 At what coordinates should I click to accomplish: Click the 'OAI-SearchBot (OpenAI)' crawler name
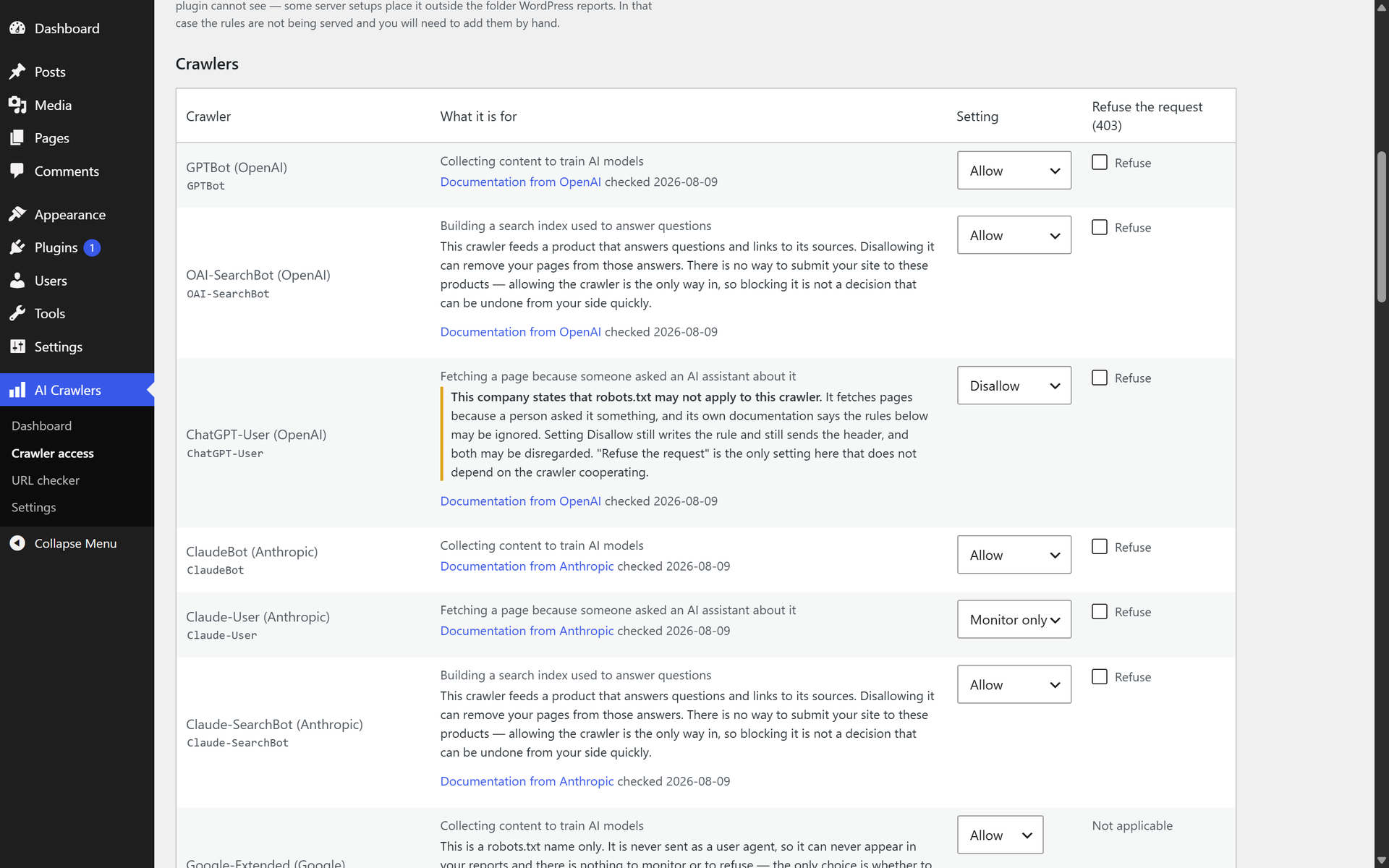pos(258,275)
